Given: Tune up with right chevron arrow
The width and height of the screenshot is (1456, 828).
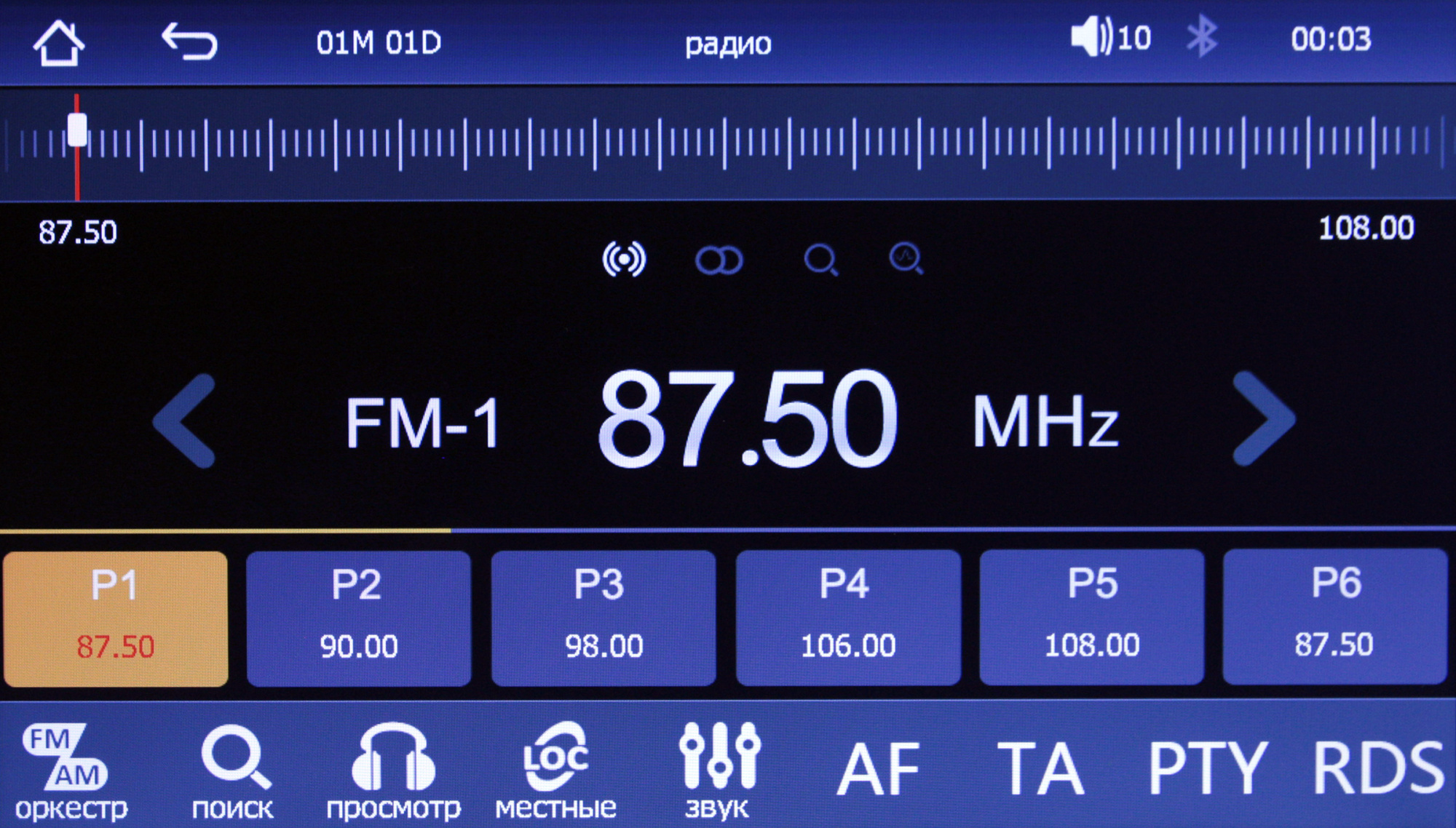Looking at the screenshot, I should (1265, 418).
